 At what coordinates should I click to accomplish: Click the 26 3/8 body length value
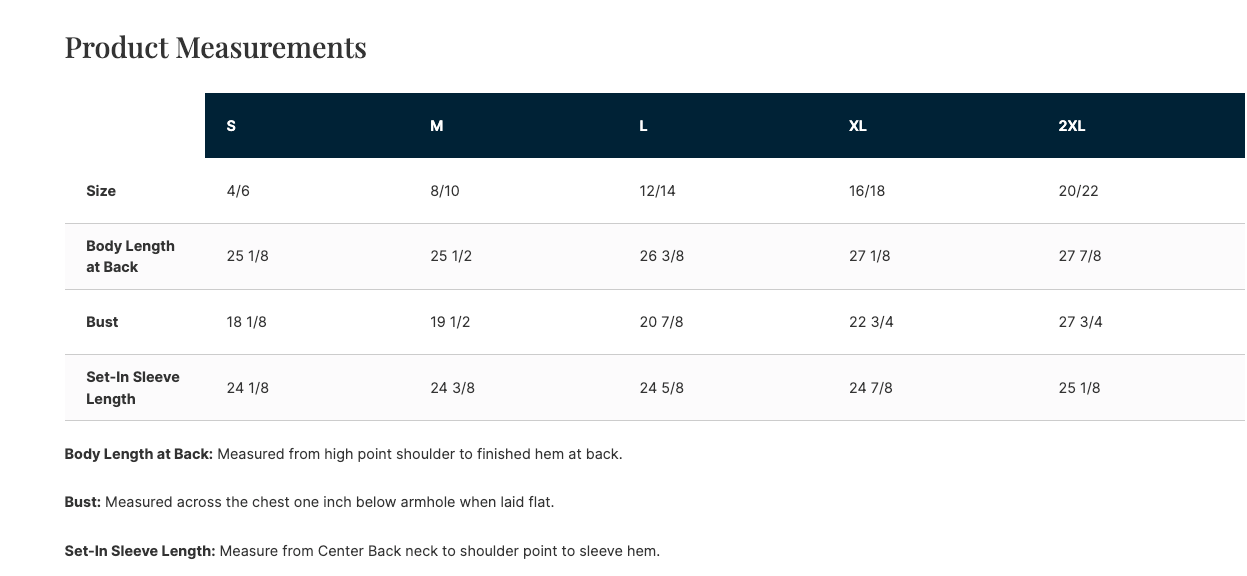pos(662,256)
